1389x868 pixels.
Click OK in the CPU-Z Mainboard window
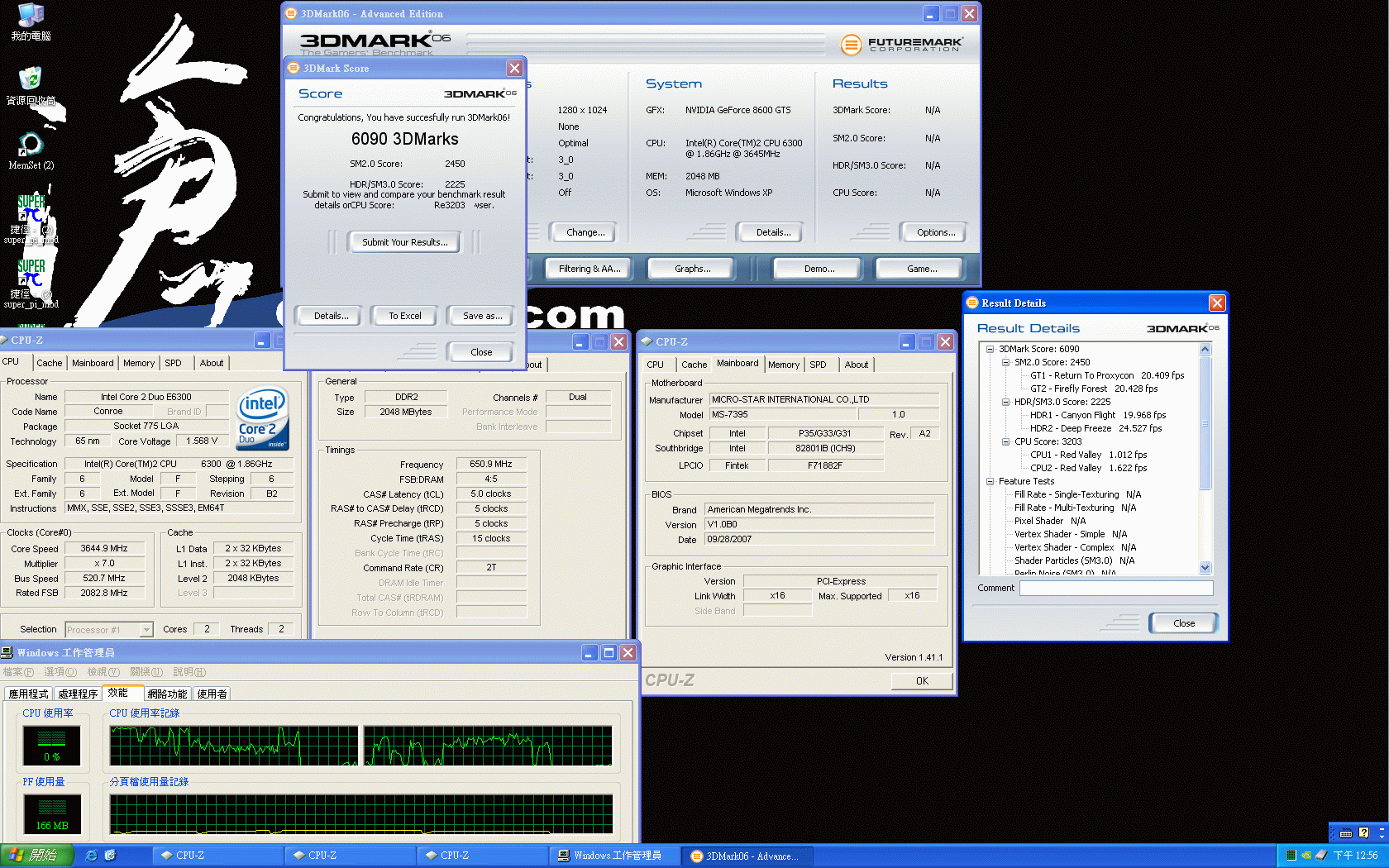tap(922, 681)
